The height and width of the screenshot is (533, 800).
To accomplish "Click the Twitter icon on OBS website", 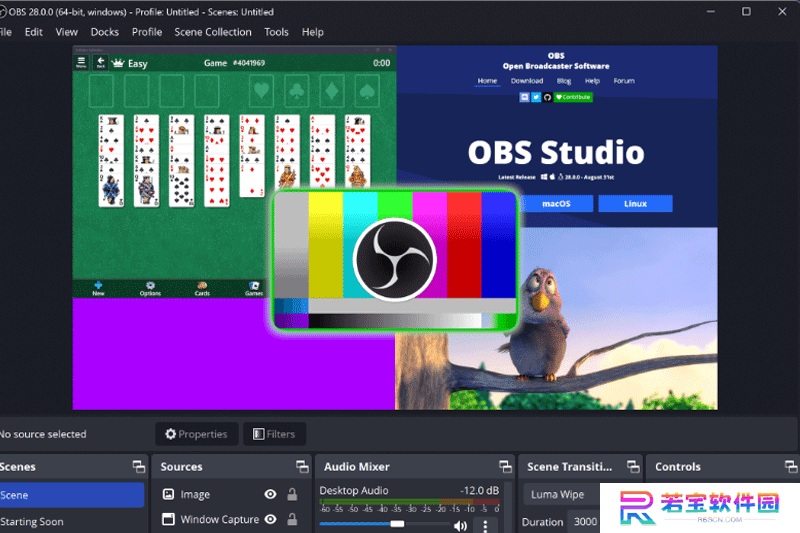I will coord(536,97).
